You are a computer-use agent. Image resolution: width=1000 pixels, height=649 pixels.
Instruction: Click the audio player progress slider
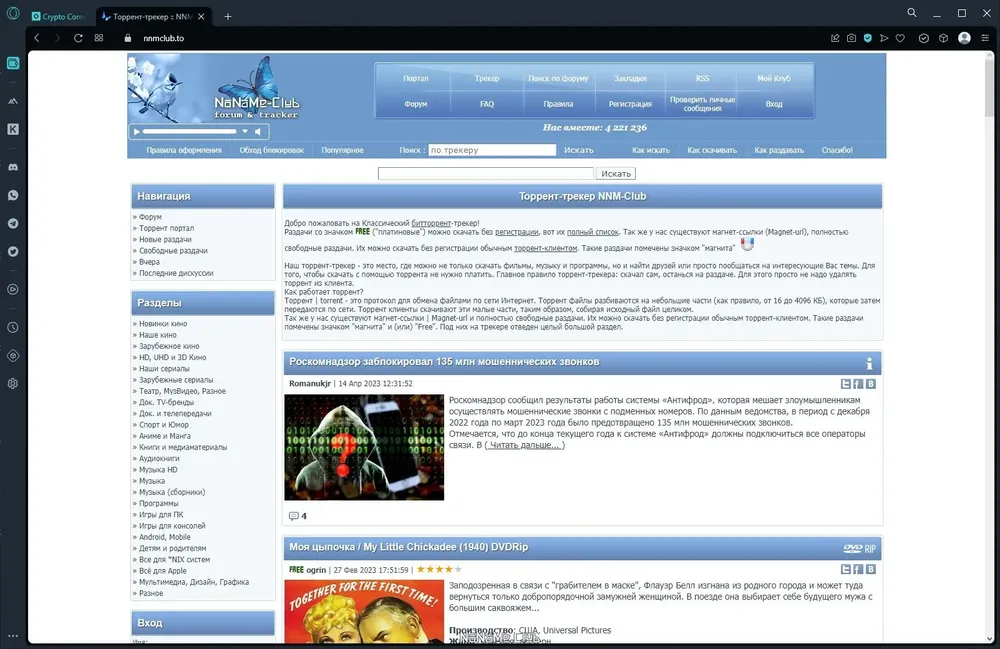point(189,131)
